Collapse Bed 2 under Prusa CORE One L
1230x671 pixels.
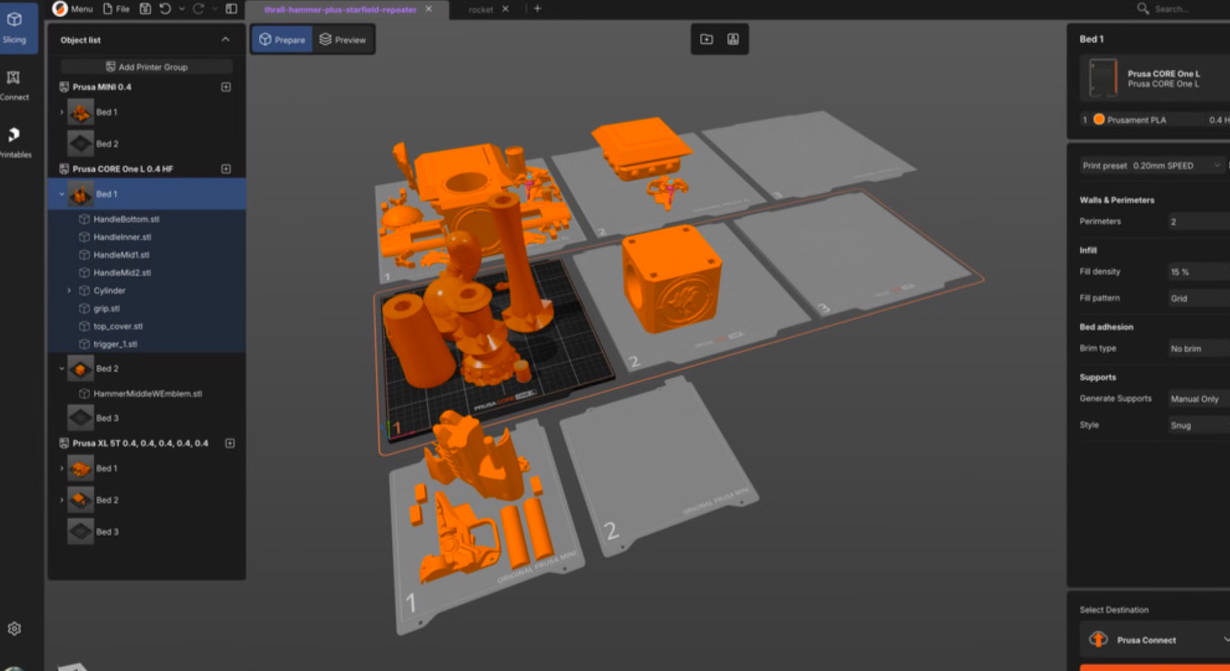coord(62,368)
